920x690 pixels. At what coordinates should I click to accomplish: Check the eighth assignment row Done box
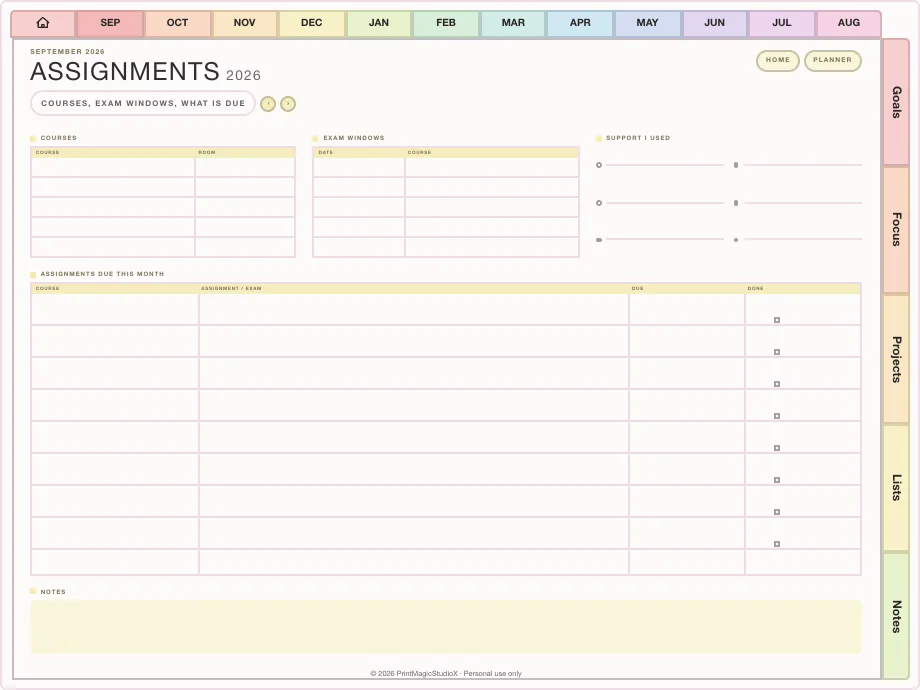point(777,544)
